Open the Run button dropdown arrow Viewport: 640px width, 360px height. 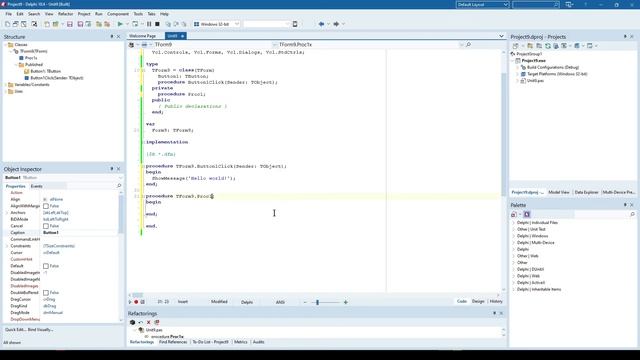(x=127, y=24)
